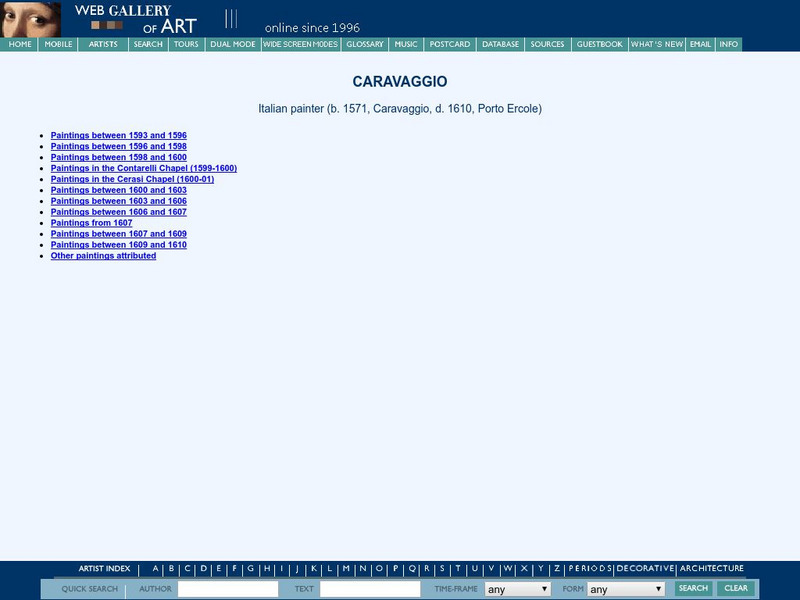Jump to artist index letter T
800x600 pixels.
pyautogui.click(x=458, y=568)
